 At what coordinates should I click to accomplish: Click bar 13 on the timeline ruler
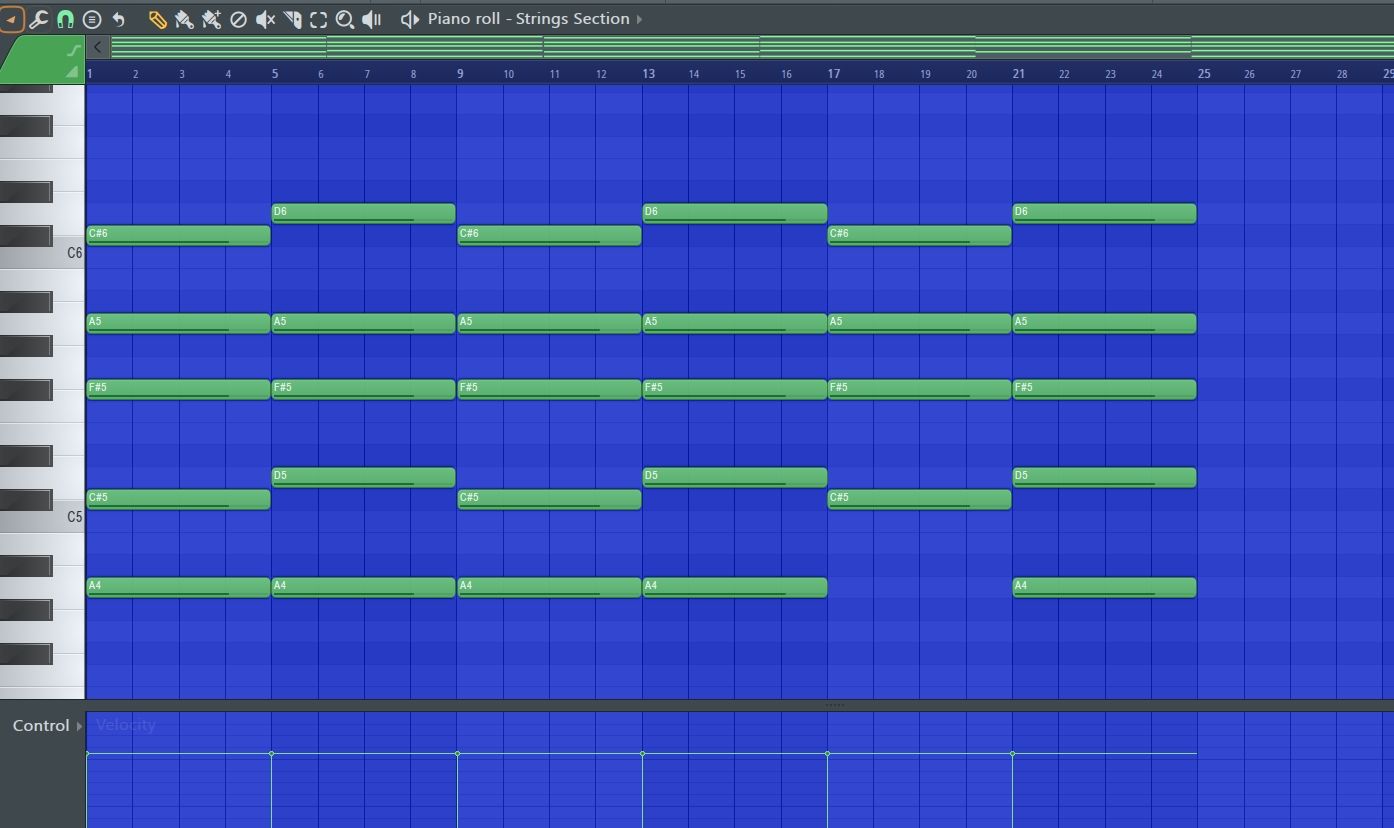[648, 73]
